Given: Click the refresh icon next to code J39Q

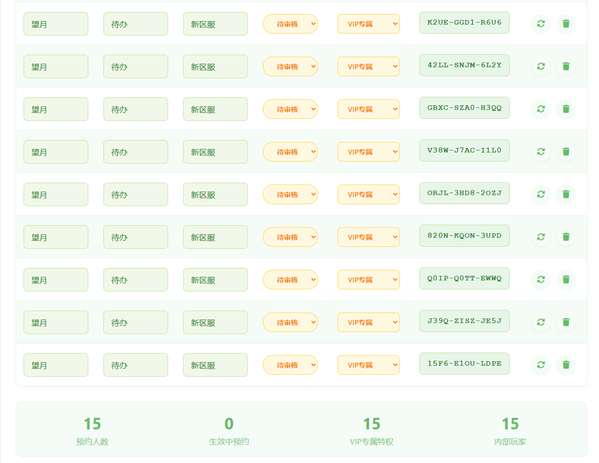Looking at the screenshot, I should [x=541, y=322].
